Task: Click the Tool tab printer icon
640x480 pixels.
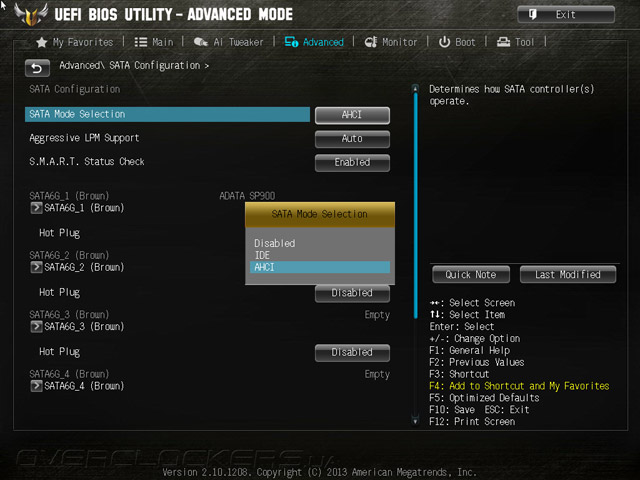Action: [503, 42]
